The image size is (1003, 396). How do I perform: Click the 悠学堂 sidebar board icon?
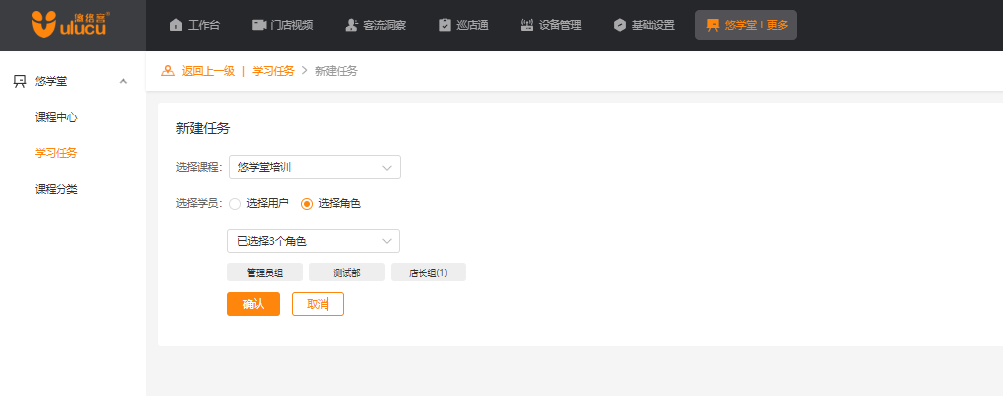pyautogui.click(x=20, y=81)
